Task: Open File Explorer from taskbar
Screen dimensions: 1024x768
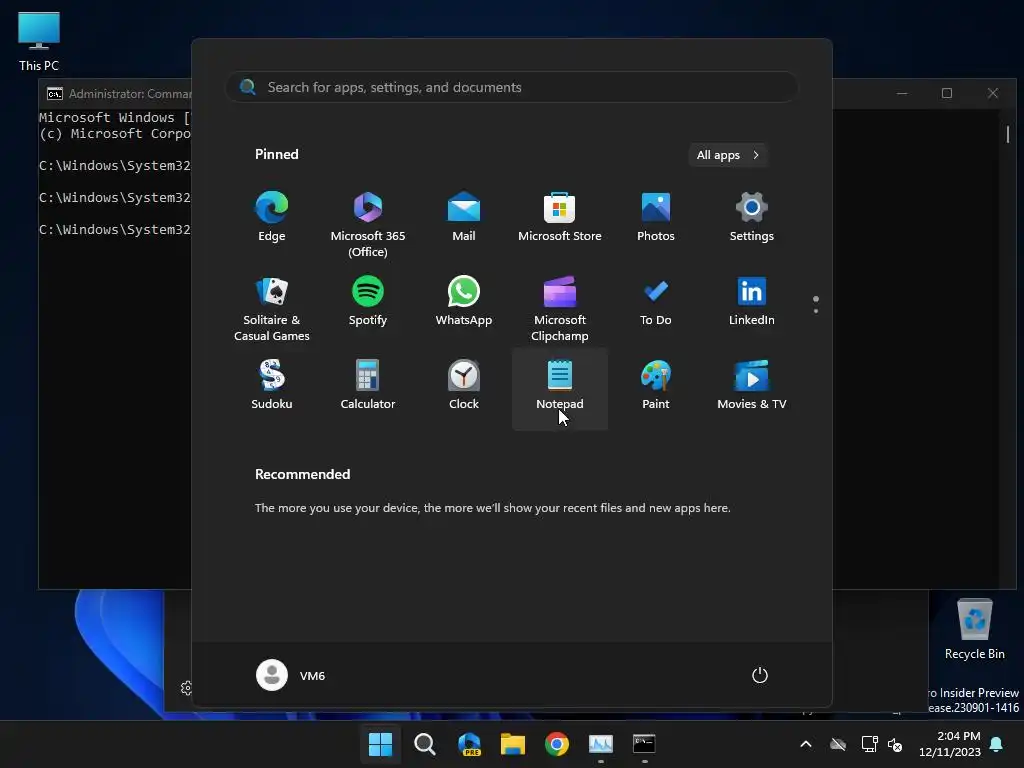Action: click(x=513, y=744)
